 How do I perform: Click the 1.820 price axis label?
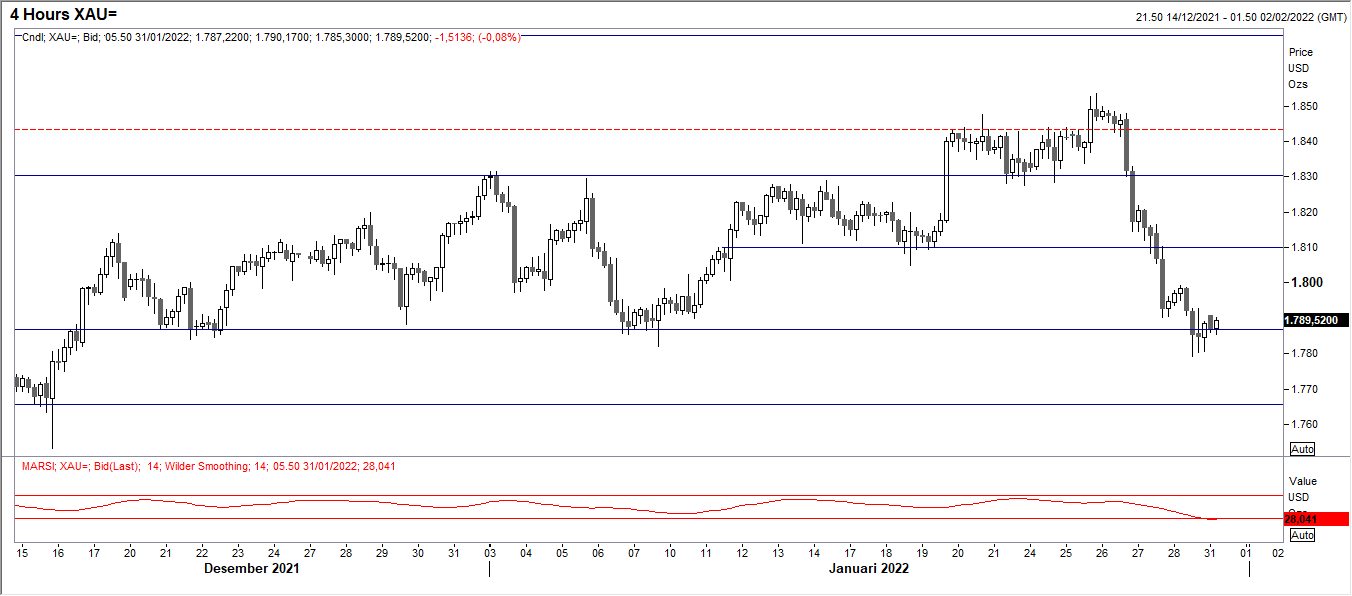[x=1303, y=212]
